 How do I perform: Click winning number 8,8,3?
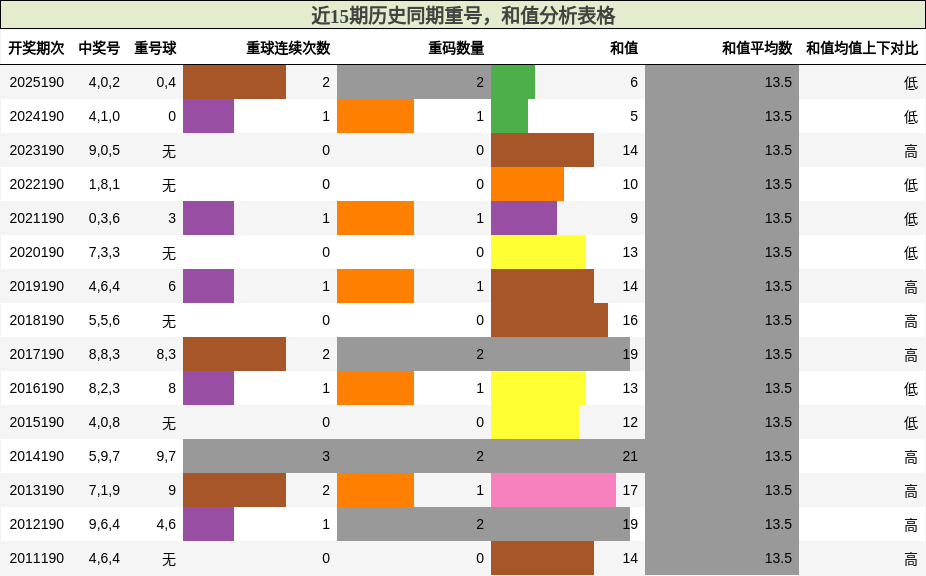(105, 354)
